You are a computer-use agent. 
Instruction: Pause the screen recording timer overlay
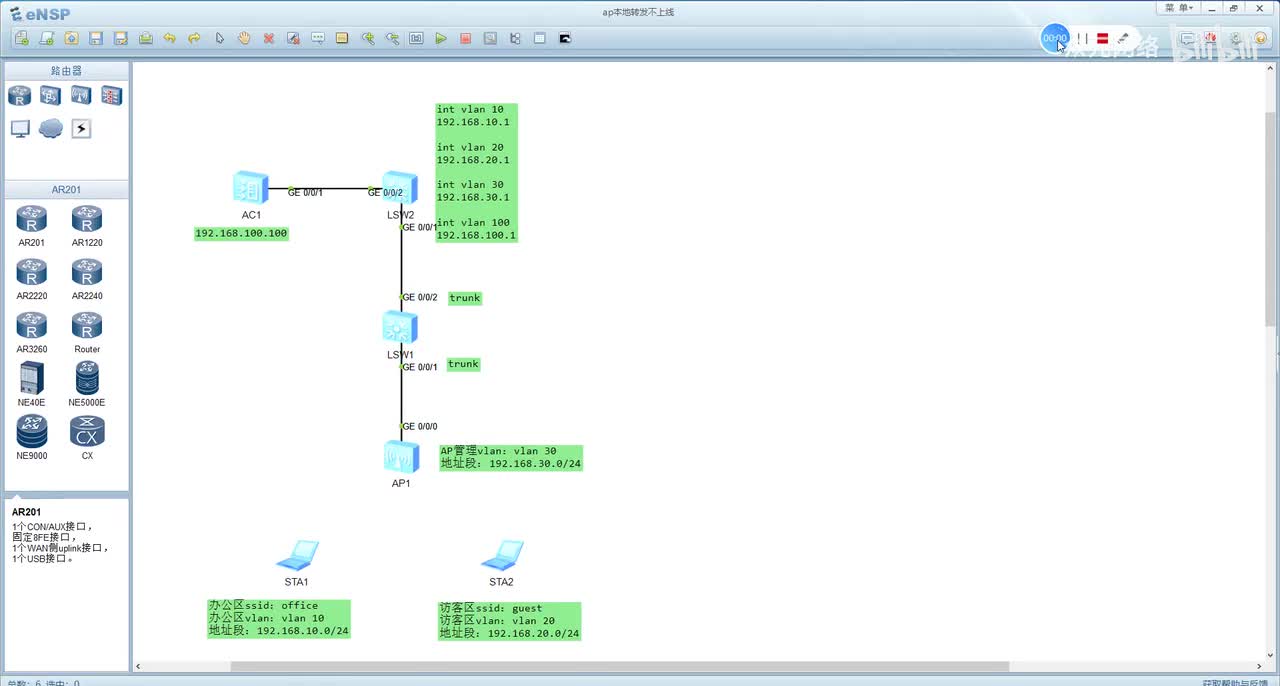coord(1082,38)
